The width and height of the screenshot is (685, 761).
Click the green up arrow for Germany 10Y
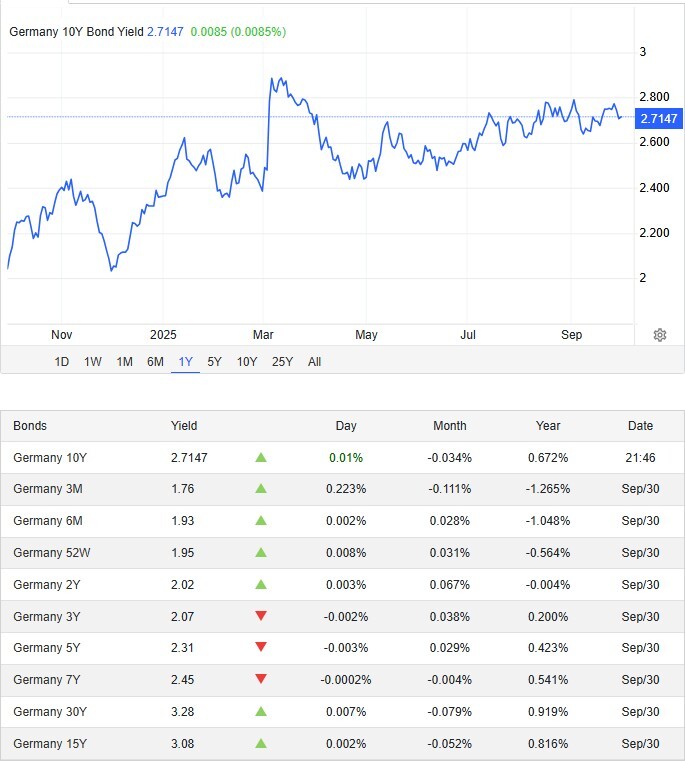point(261,457)
